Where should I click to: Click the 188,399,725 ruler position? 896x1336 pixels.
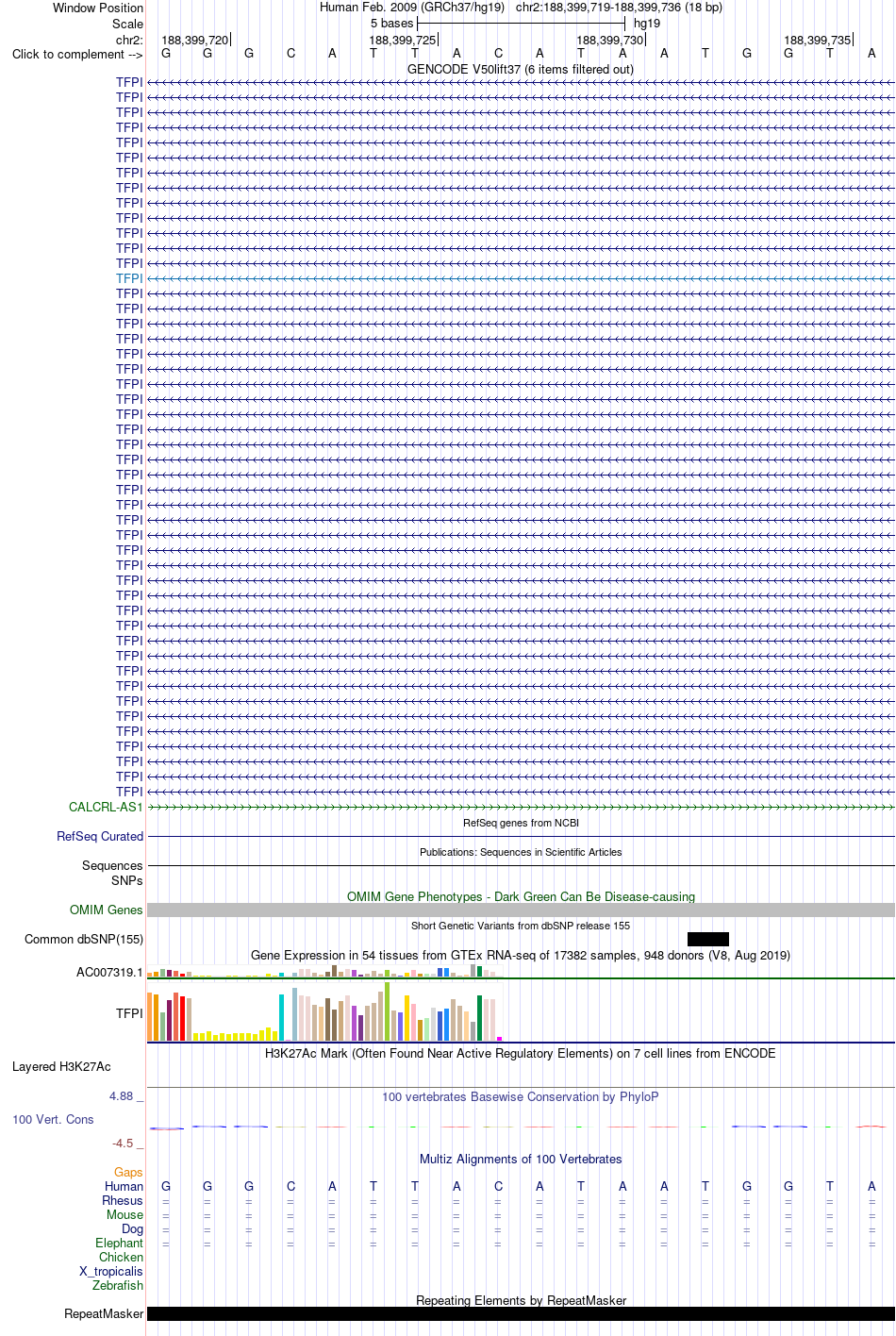coord(403,40)
